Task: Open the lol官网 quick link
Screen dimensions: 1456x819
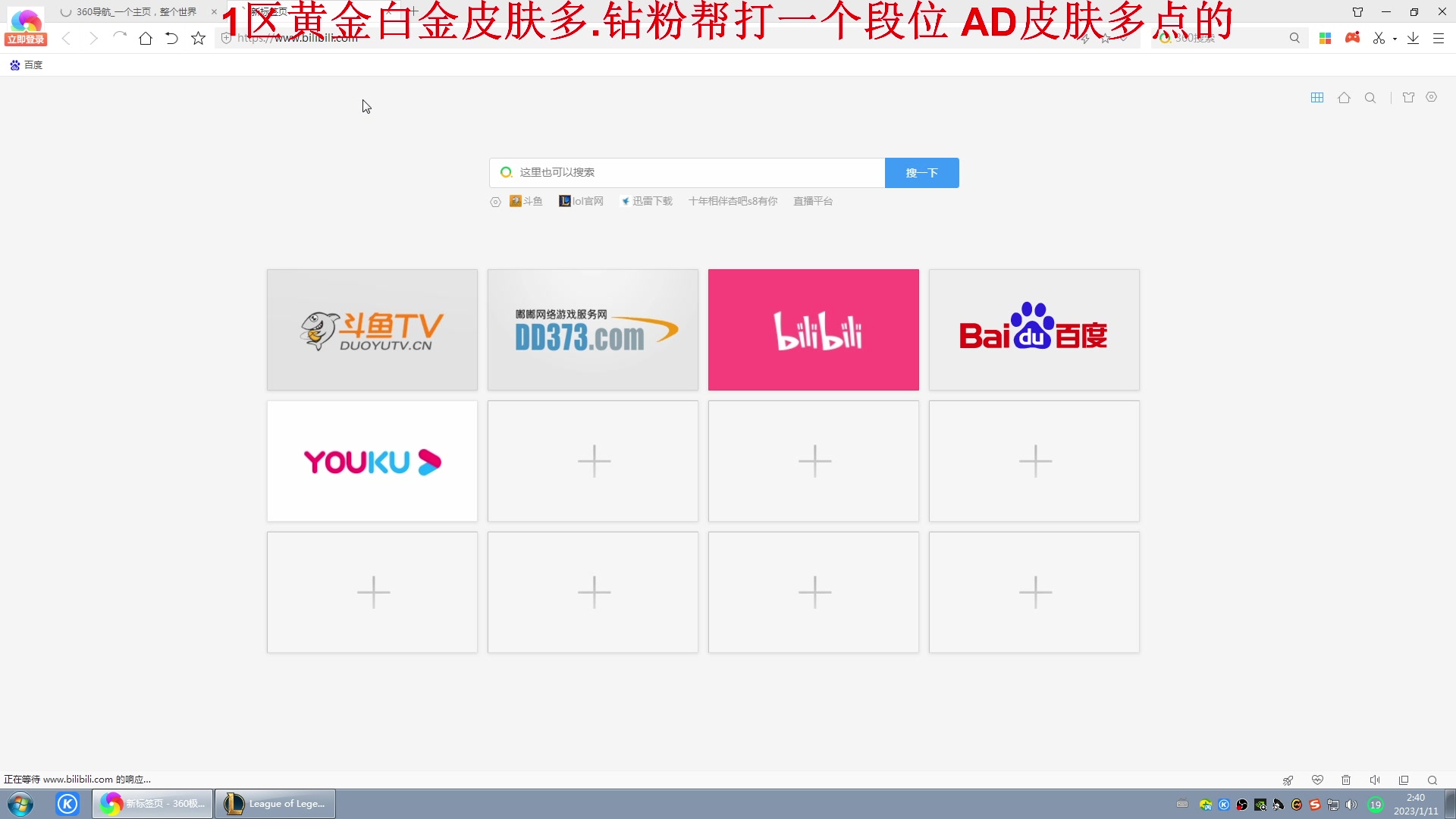Action: pos(582,201)
